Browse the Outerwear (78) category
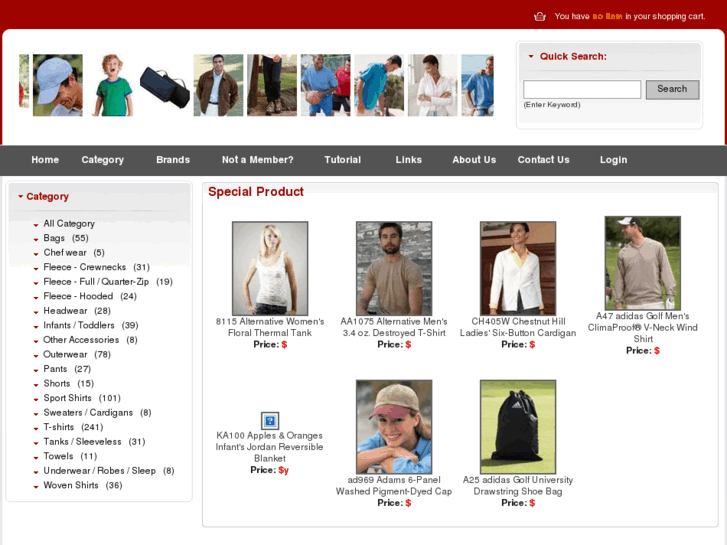This screenshot has width=727, height=545. coord(77,354)
